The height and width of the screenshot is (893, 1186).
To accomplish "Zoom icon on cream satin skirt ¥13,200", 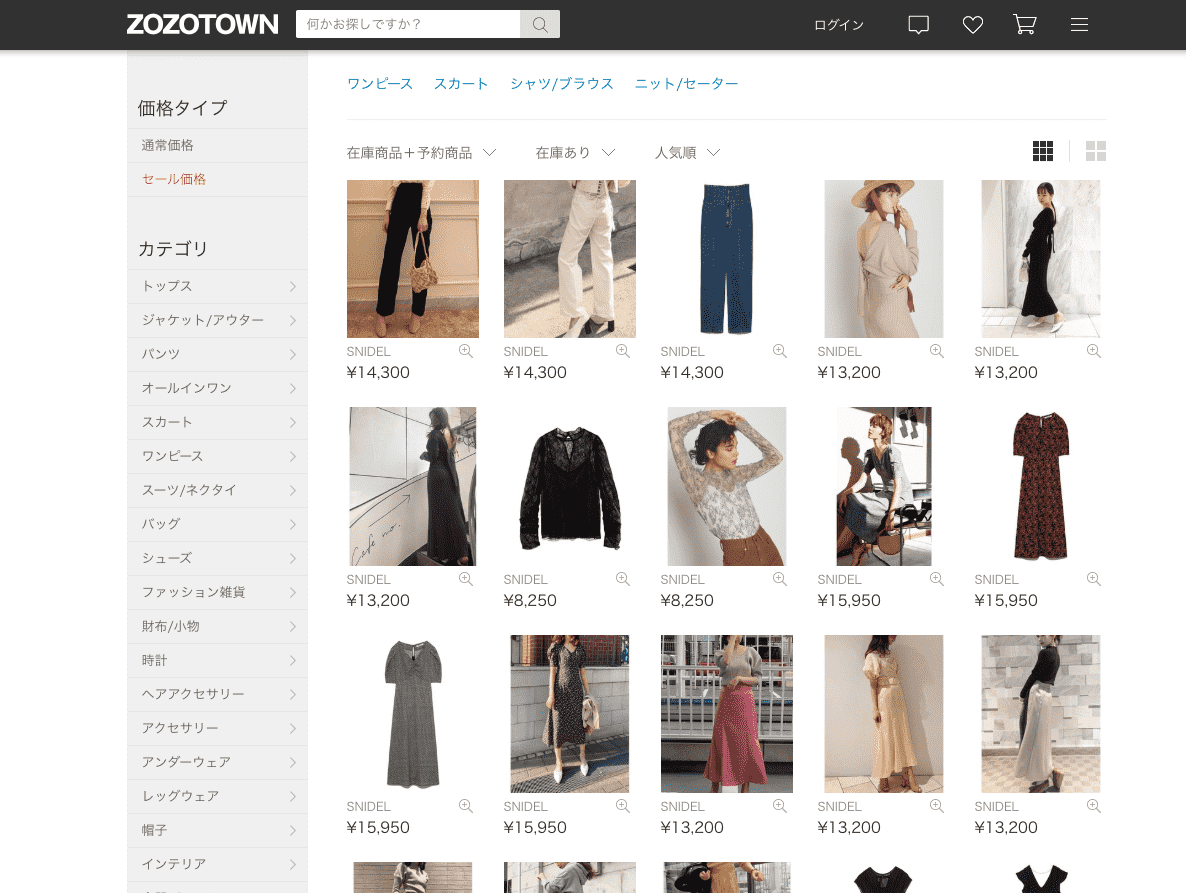I will tap(937, 807).
